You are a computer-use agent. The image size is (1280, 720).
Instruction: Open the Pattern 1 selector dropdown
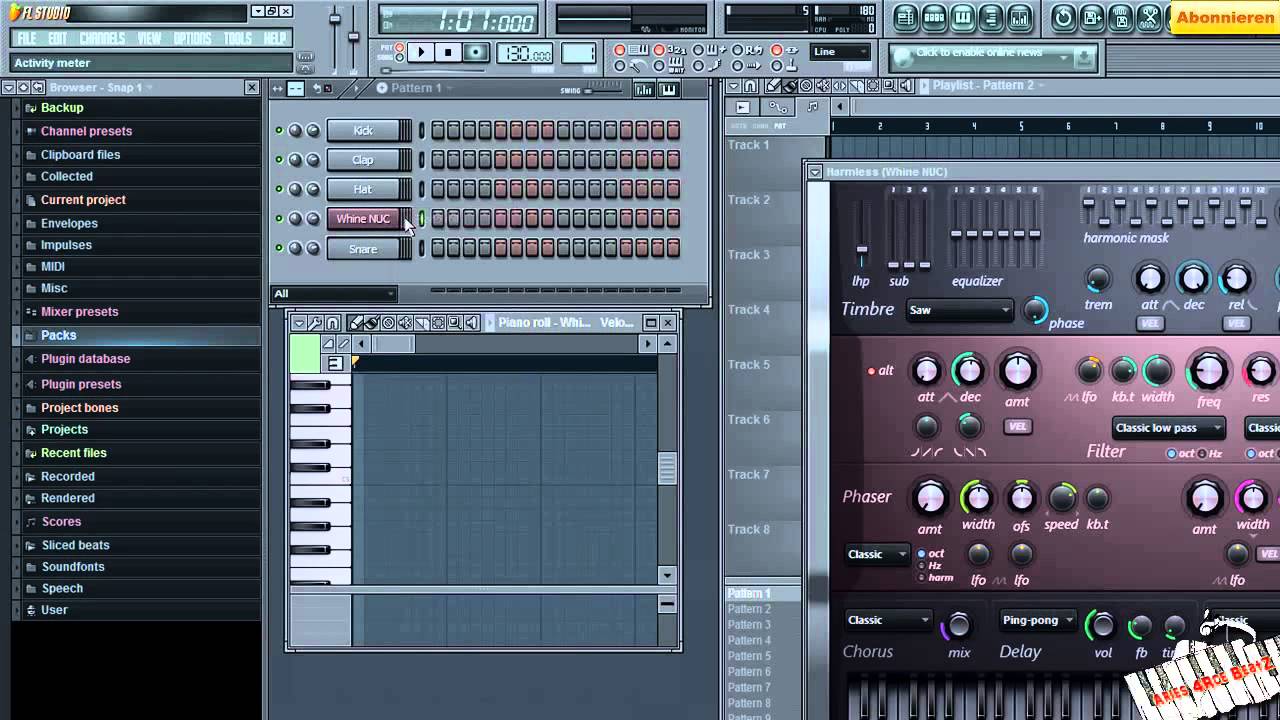coord(416,88)
